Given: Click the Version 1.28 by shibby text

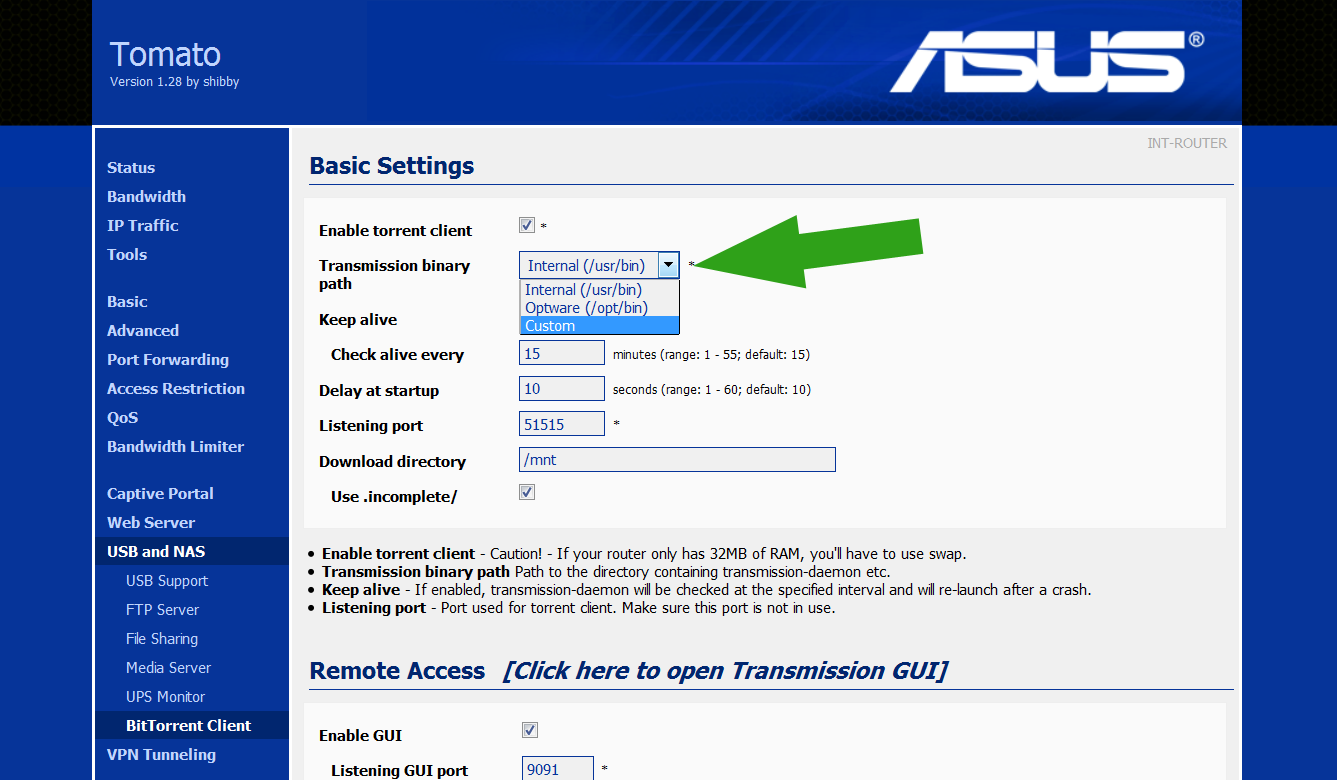Looking at the screenshot, I should [175, 82].
